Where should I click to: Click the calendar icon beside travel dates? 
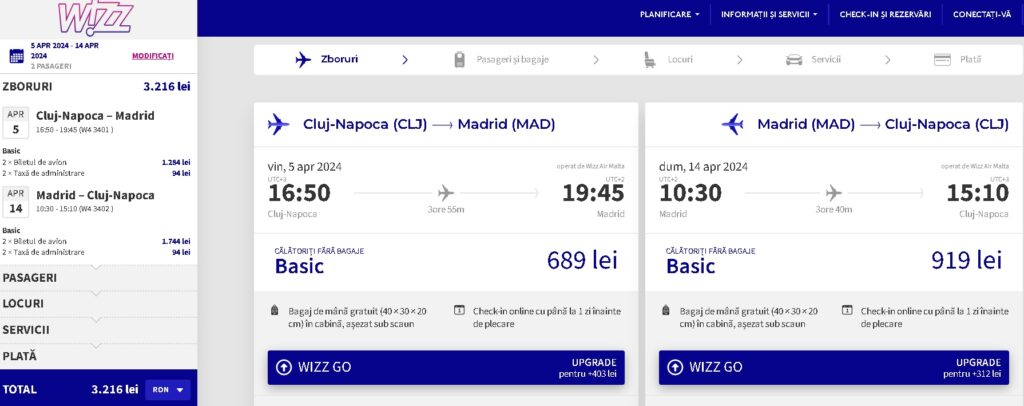coord(16,56)
